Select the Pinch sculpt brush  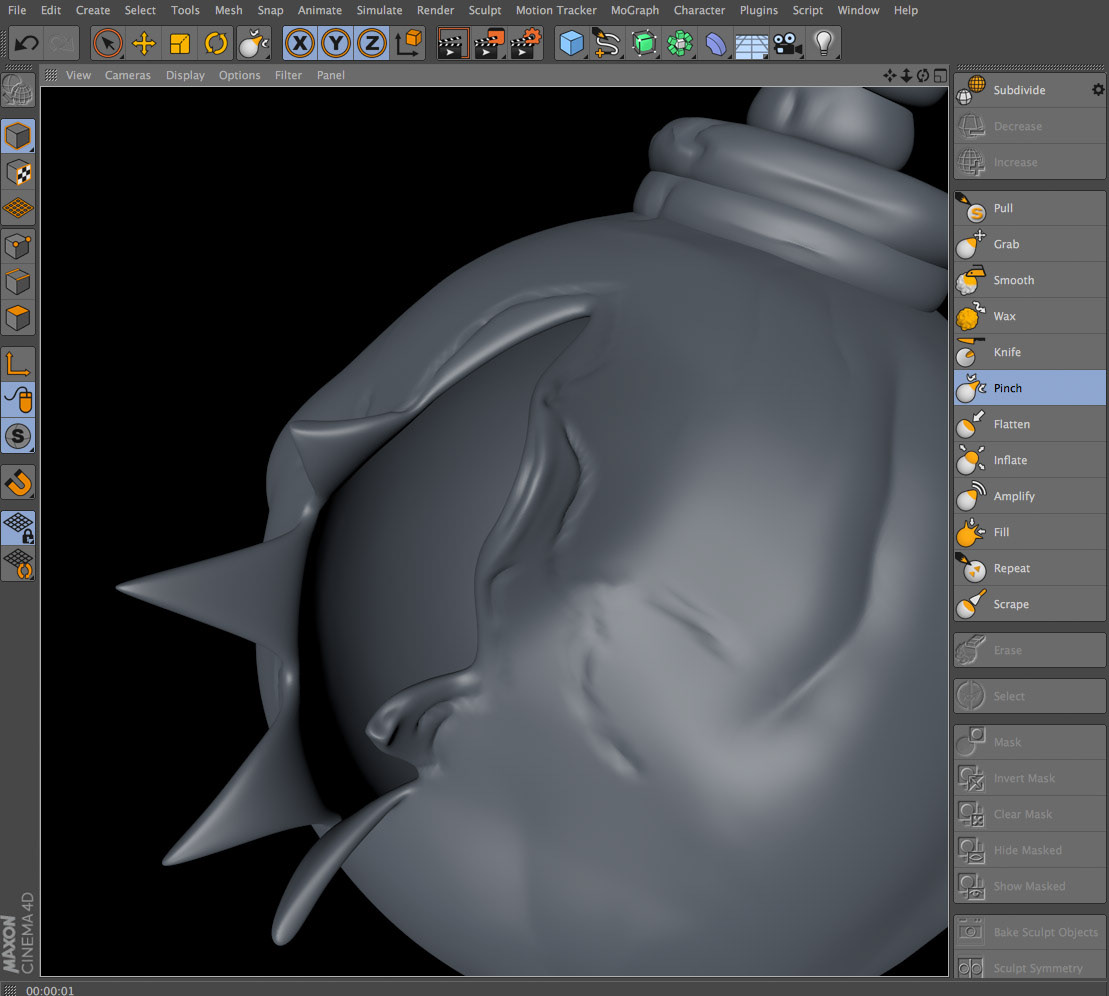click(x=1029, y=388)
